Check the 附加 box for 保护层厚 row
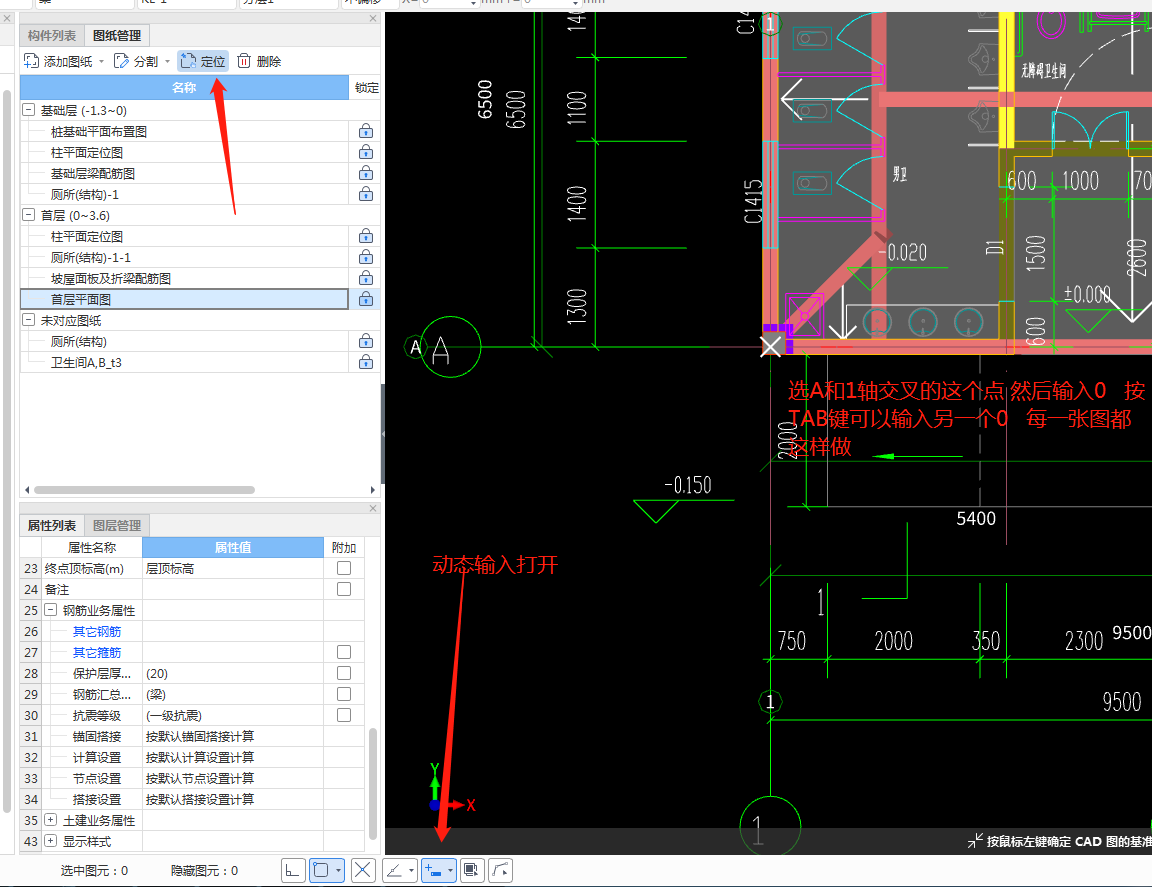The image size is (1152, 887). coord(344,673)
